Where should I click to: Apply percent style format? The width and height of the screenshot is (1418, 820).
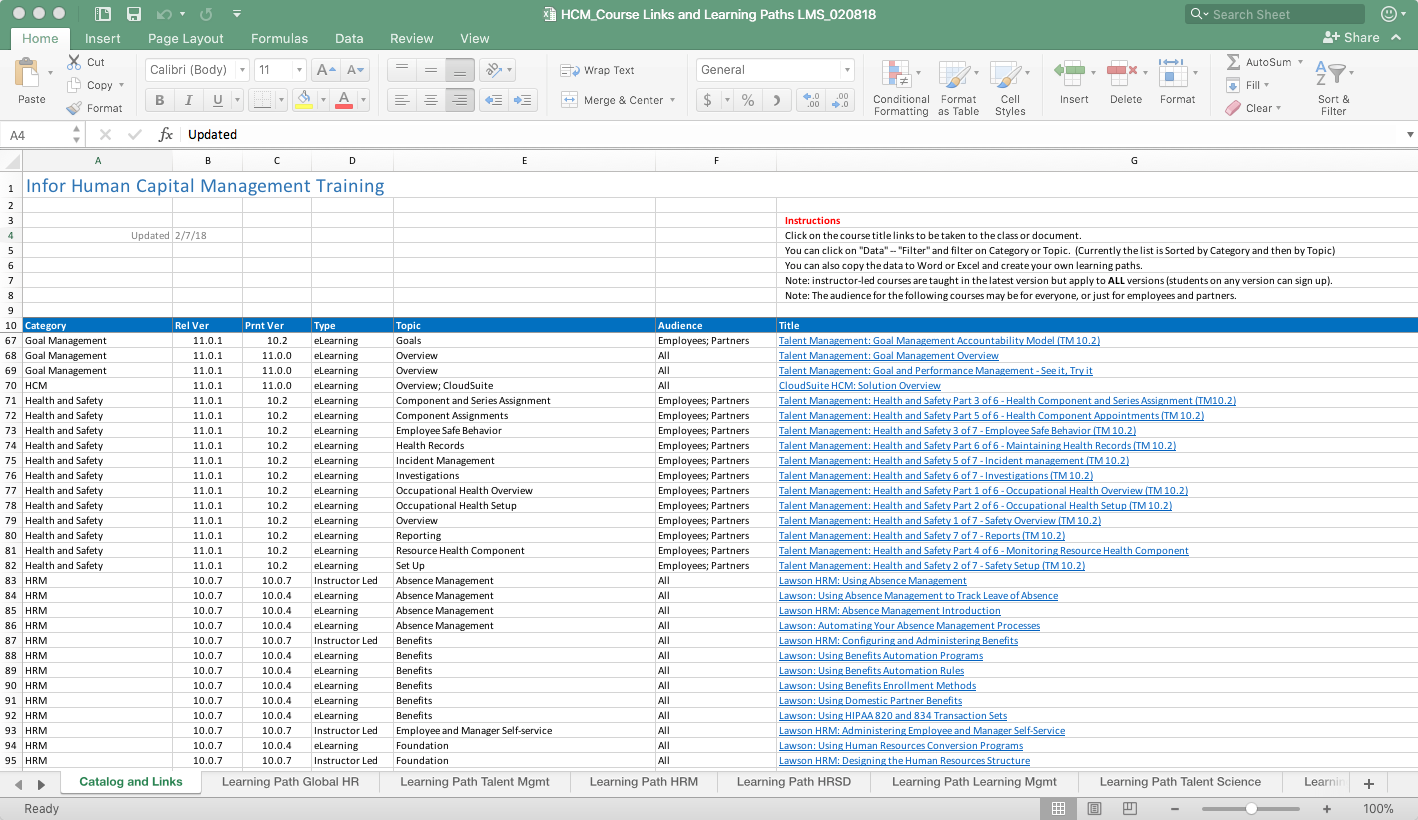click(747, 100)
